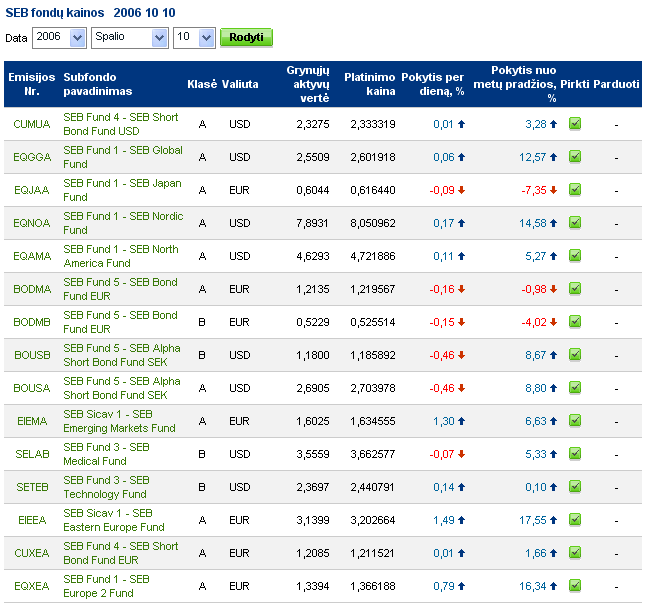Image resolution: width=653 pixels, height=611 pixels.
Task: Open Alpha Short Bond Fund SEK link in BOUSA row
Action: 122,388
